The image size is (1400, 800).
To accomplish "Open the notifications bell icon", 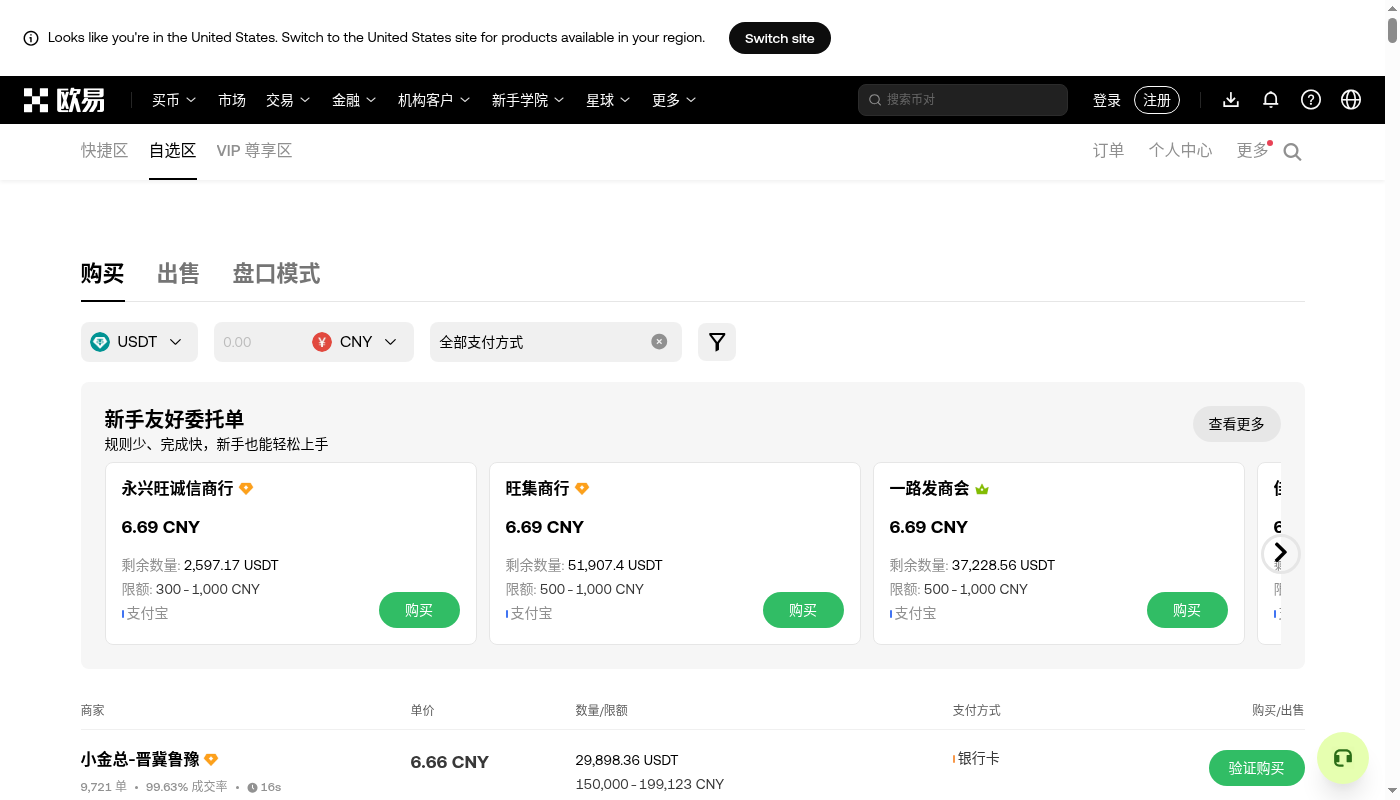I will (x=1271, y=100).
